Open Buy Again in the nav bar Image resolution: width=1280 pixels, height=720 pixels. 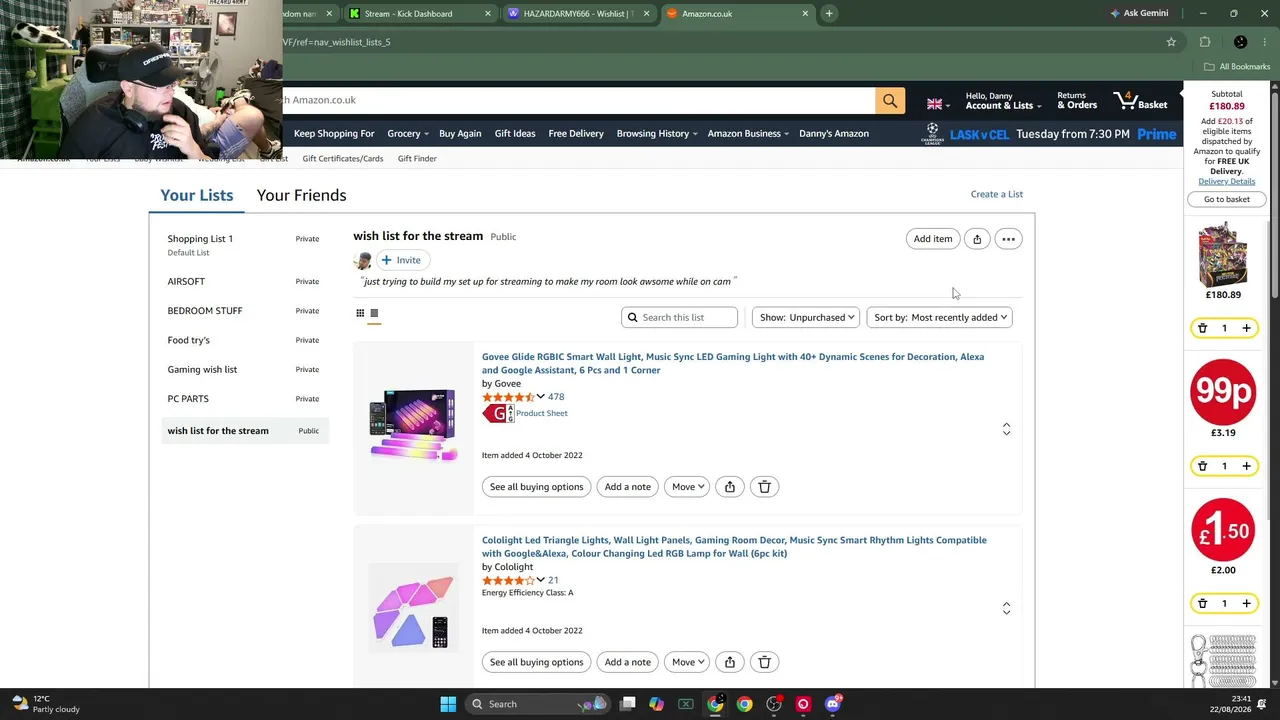[x=460, y=133]
